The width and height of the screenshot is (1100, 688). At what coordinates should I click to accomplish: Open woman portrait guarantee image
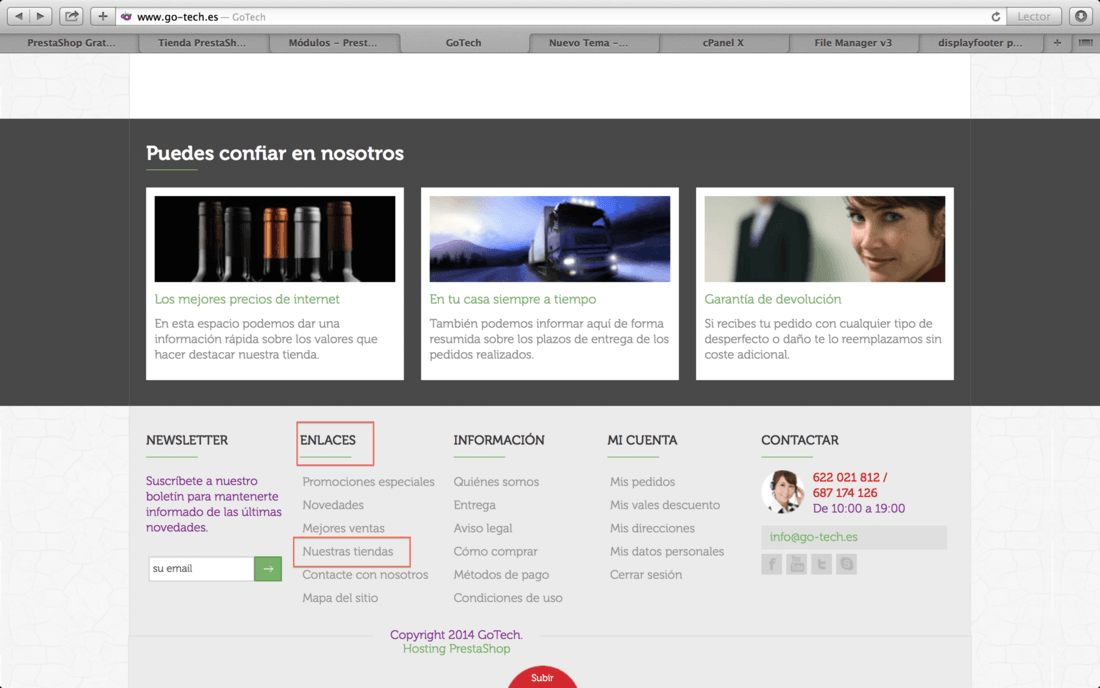point(825,239)
